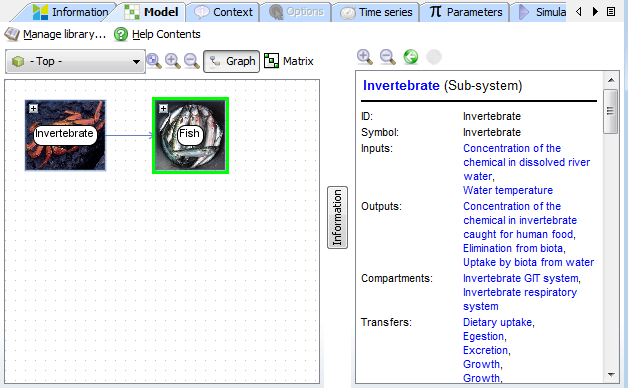628x388 pixels.
Task: Zoom in on the graph
Action: 173,61
